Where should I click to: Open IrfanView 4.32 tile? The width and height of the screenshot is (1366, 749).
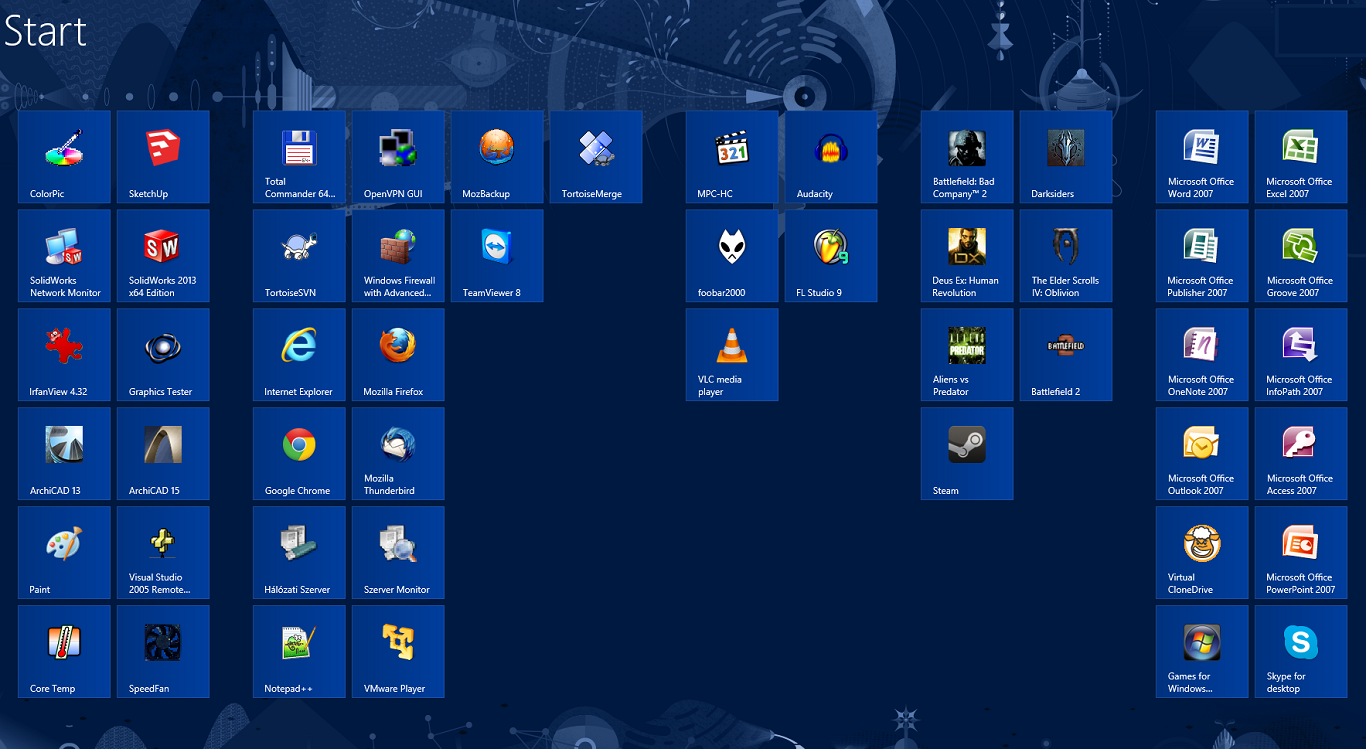pyautogui.click(x=64, y=355)
